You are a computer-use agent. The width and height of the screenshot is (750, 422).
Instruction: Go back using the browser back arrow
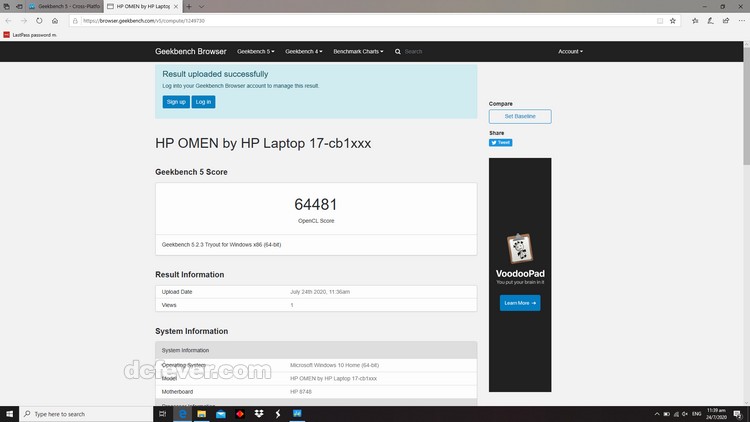[9, 21]
